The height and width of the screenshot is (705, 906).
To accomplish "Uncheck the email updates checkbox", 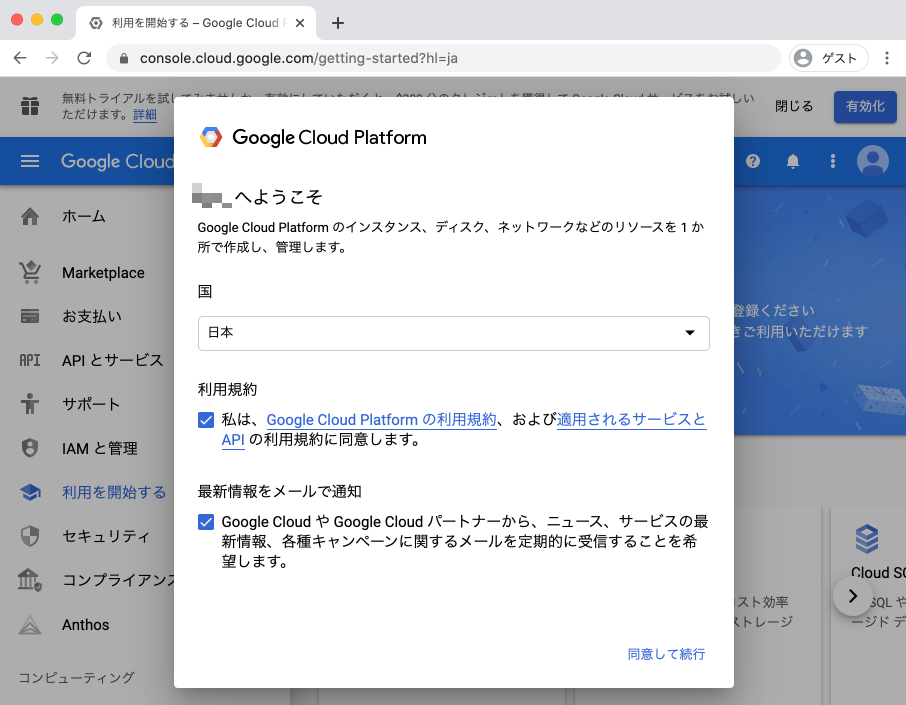I will coord(206,522).
